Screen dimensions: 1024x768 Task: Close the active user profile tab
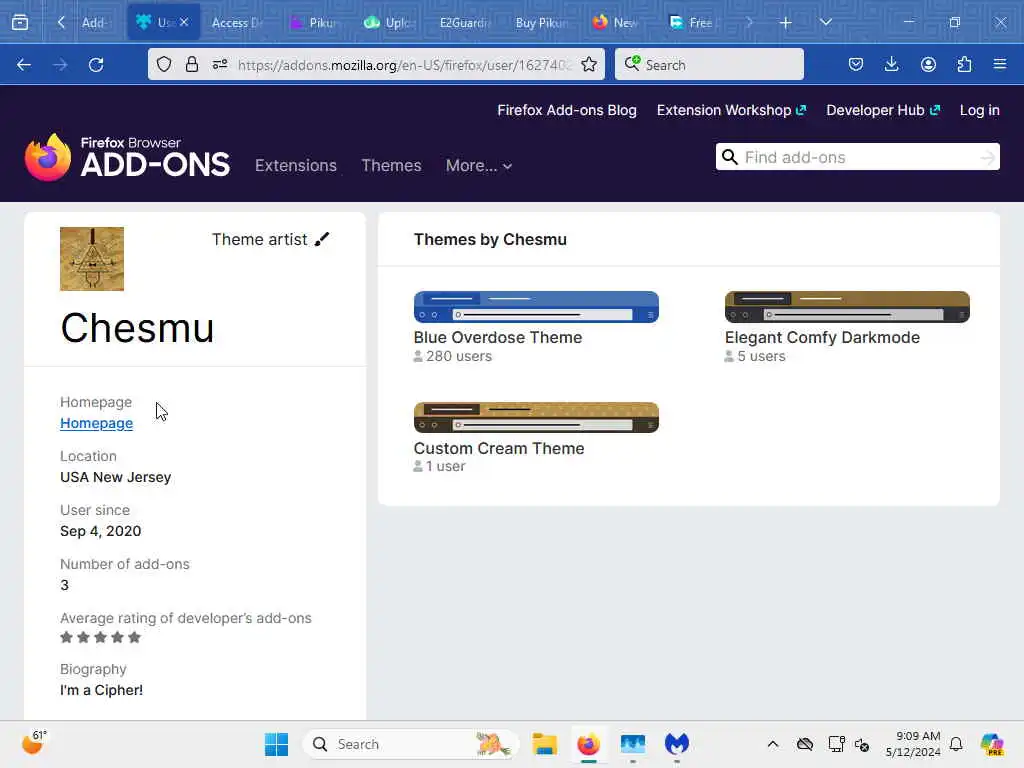click(184, 22)
